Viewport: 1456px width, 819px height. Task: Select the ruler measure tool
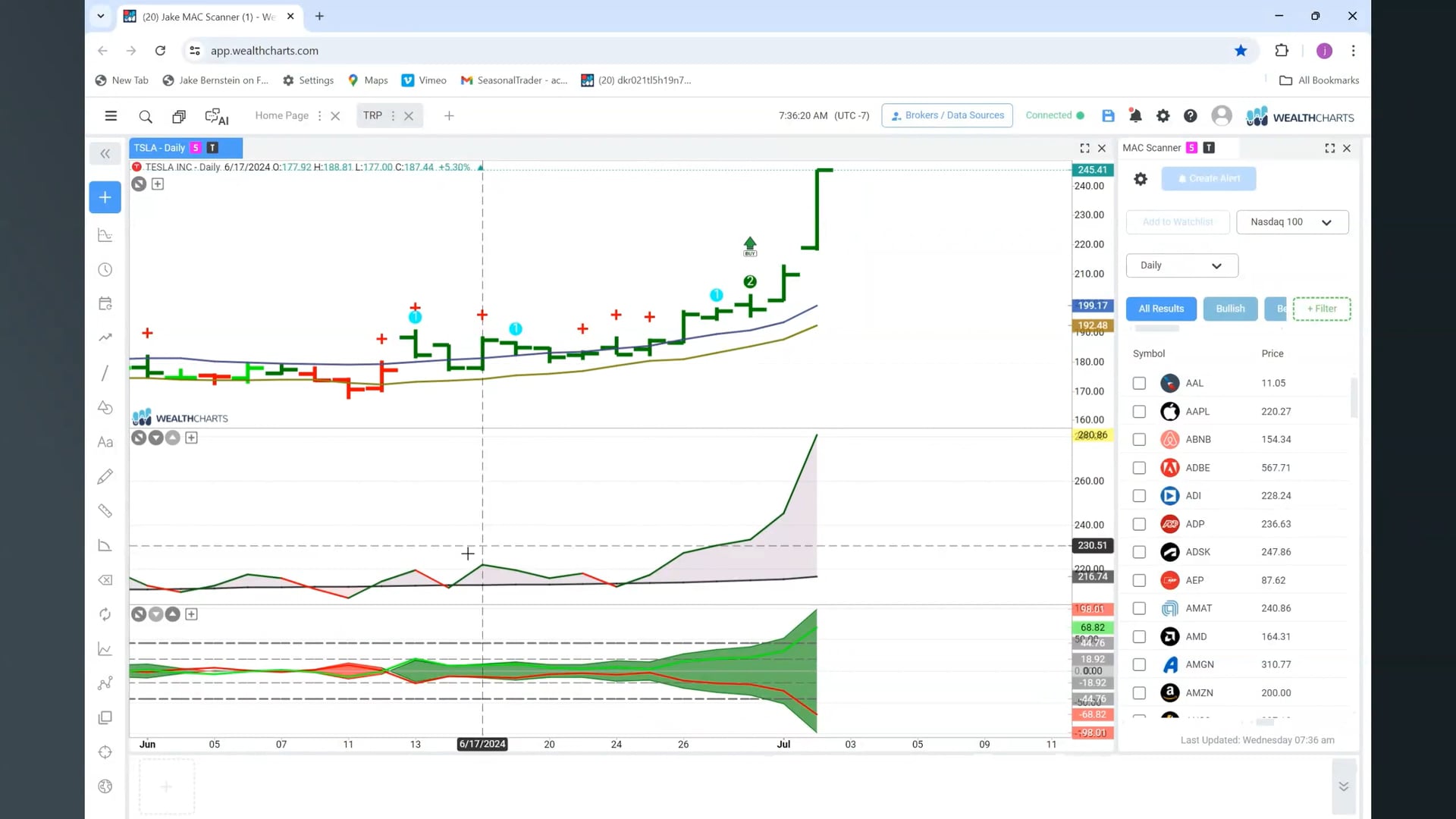click(105, 511)
